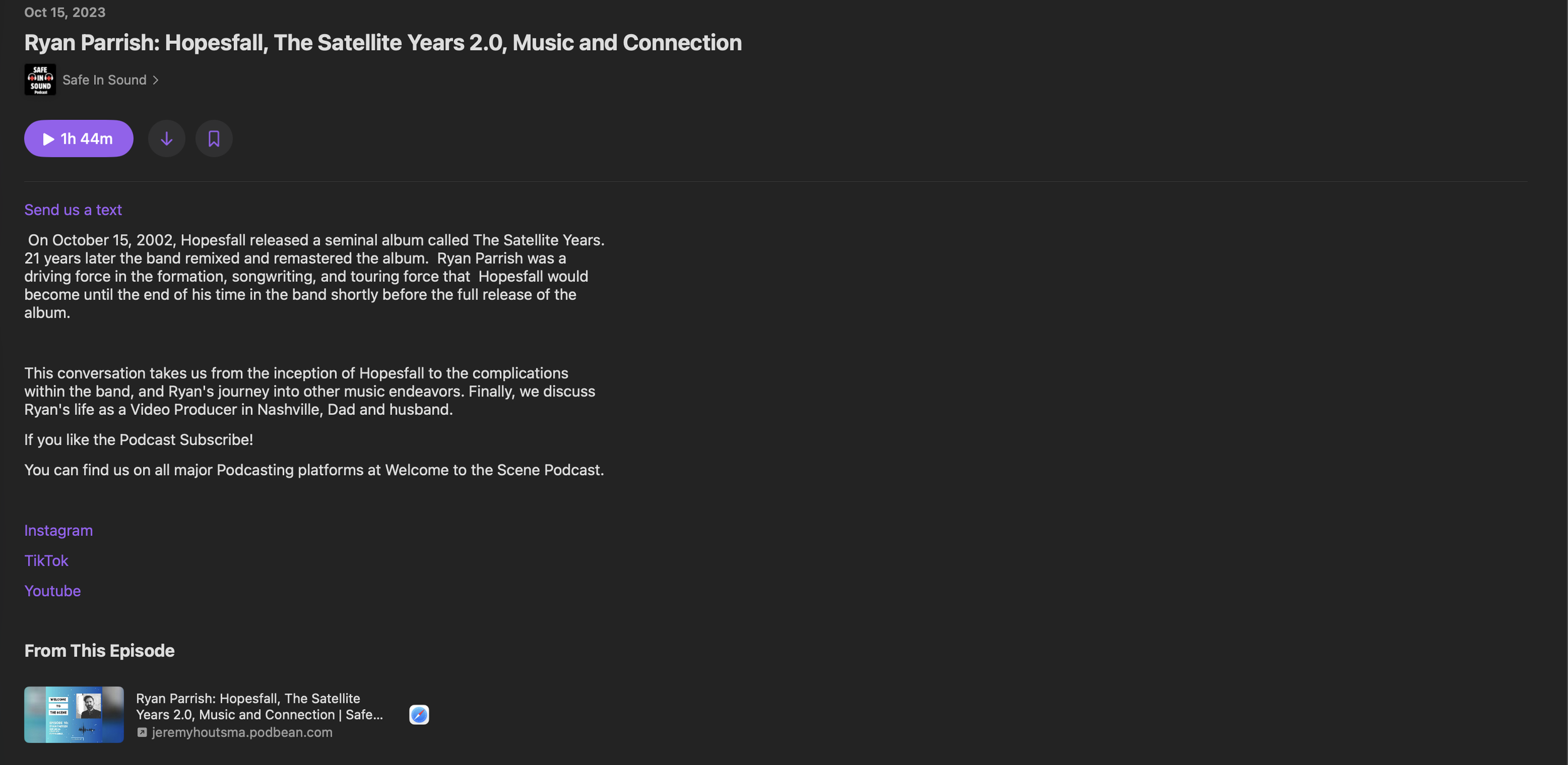Play the 1h 44m episode
The height and width of the screenshot is (765, 1568).
pos(78,139)
